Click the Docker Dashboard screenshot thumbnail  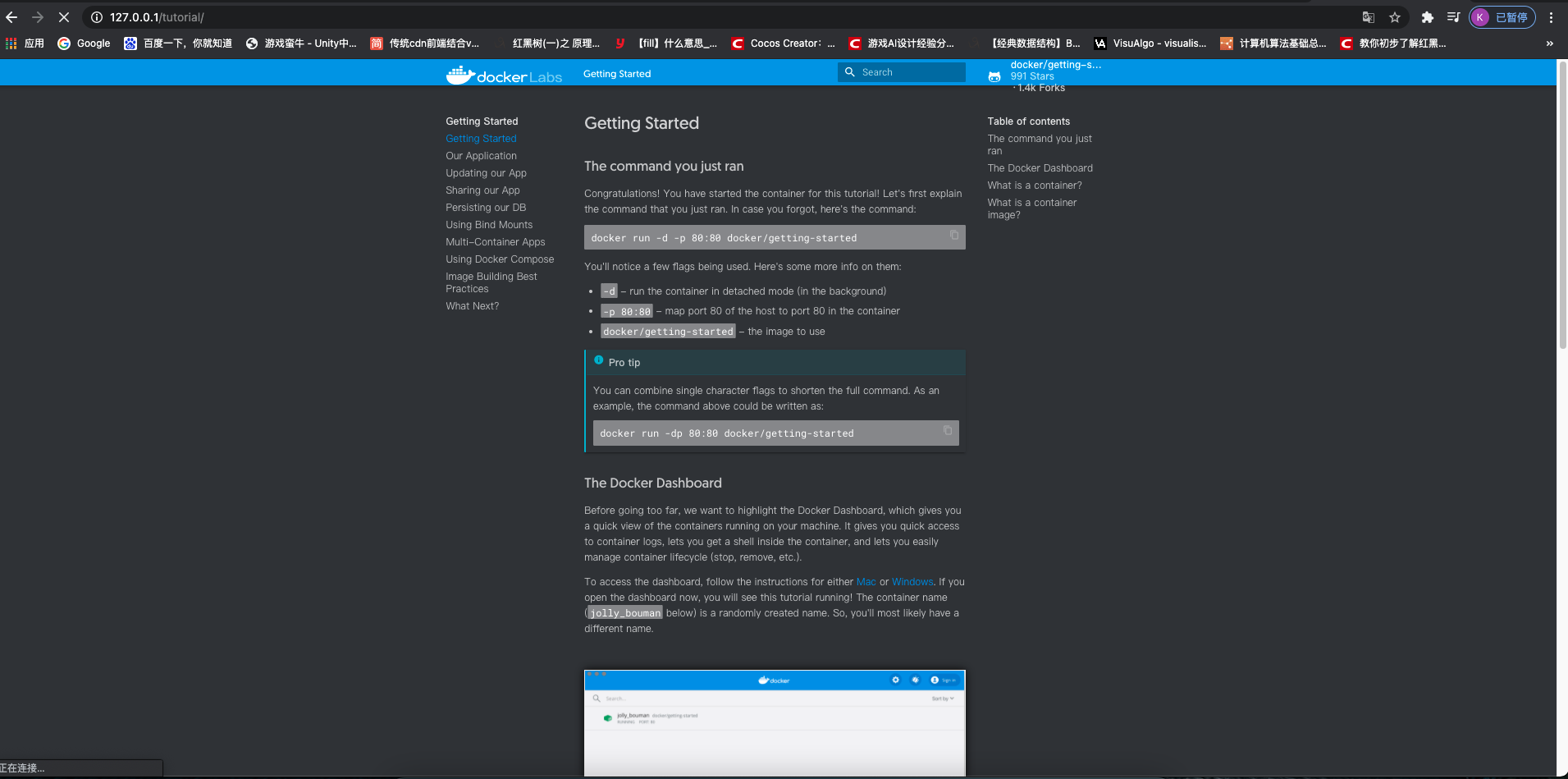[x=775, y=723]
